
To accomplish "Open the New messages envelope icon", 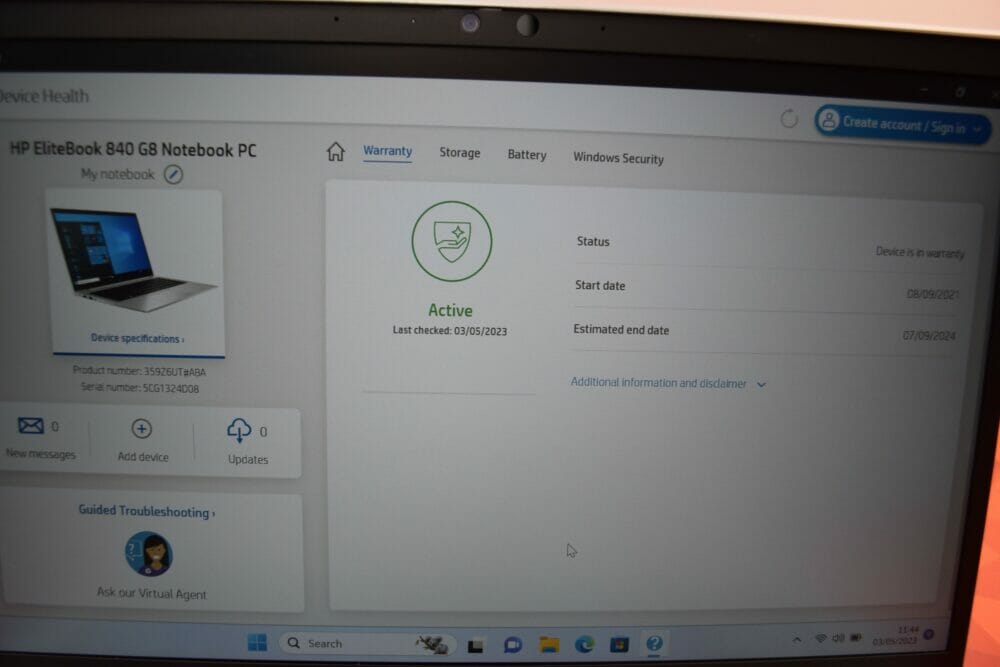I will pos(31,425).
